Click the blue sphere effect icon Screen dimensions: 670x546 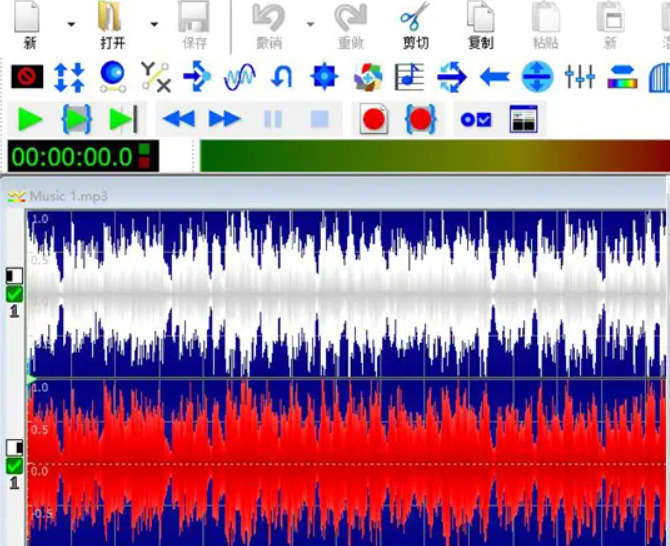(112, 77)
